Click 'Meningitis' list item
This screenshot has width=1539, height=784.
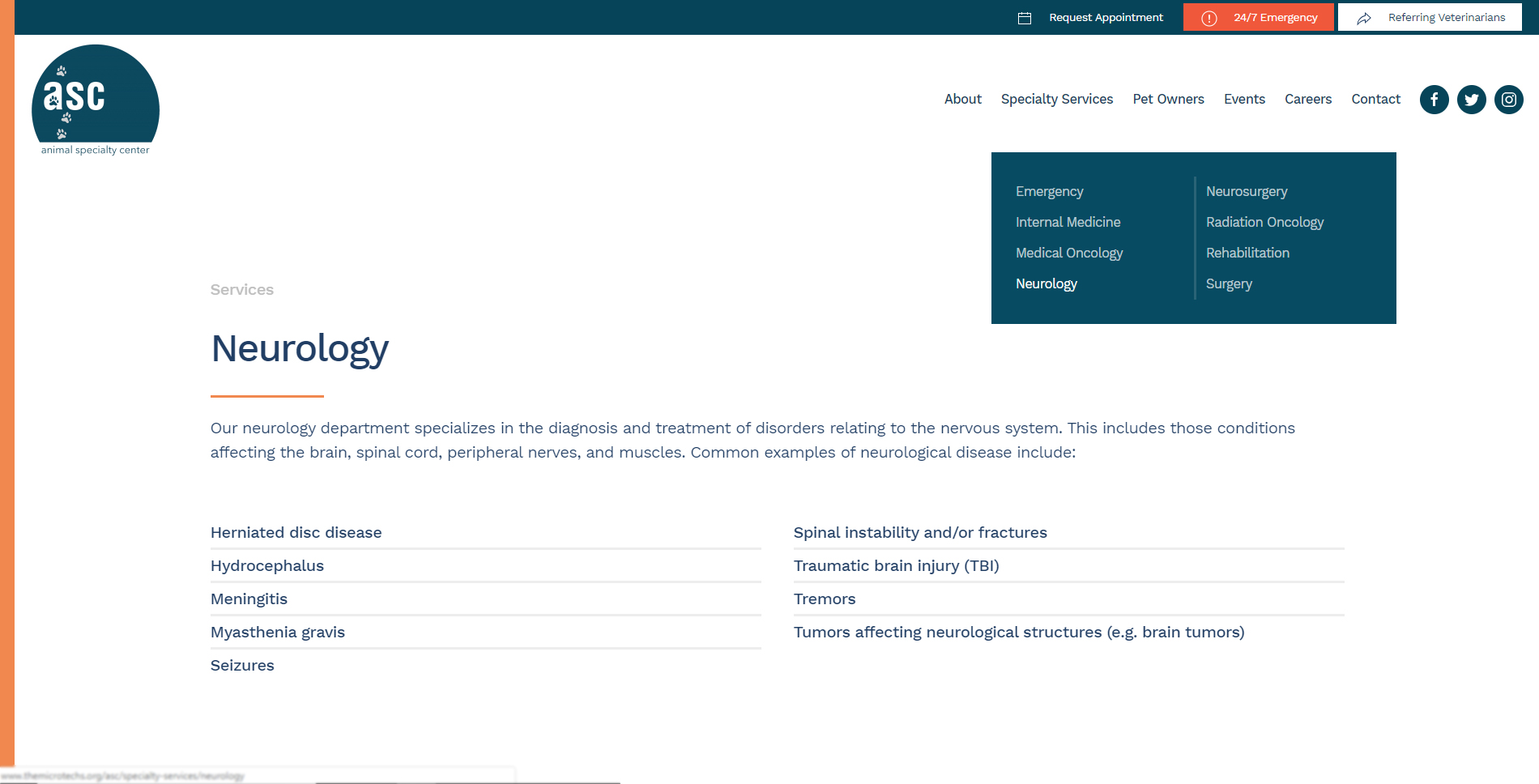[x=249, y=599]
